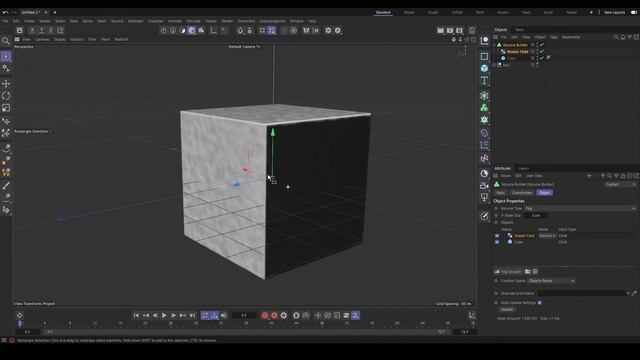Screen dimensions: 640x360
Task: Open the viewport Cameras menu
Action: 42,40
